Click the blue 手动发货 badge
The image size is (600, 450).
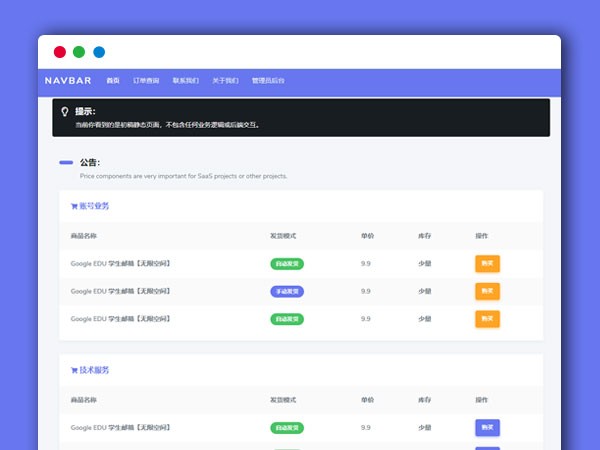[287, 291]
